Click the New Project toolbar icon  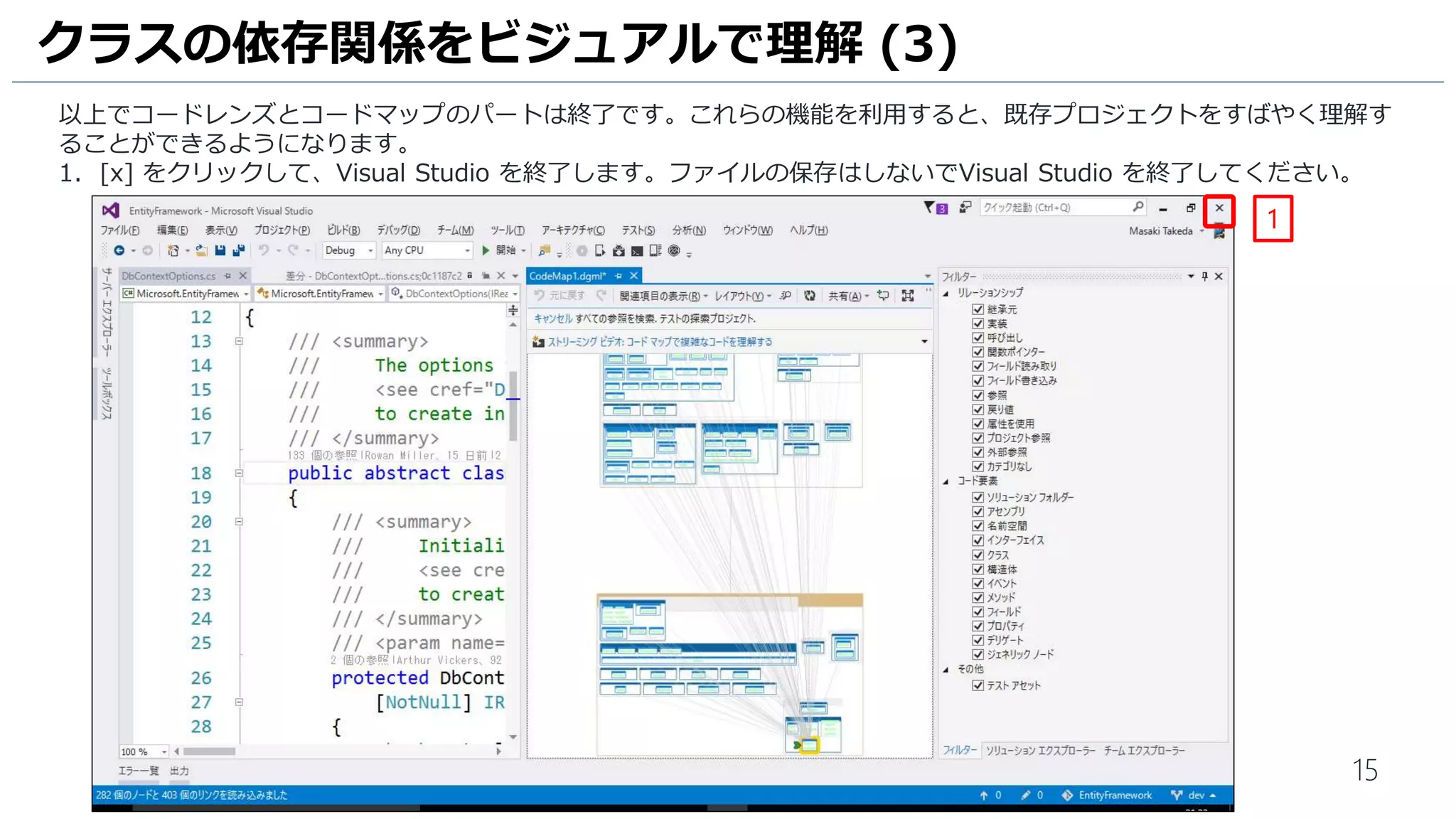[x=173, y=250]
